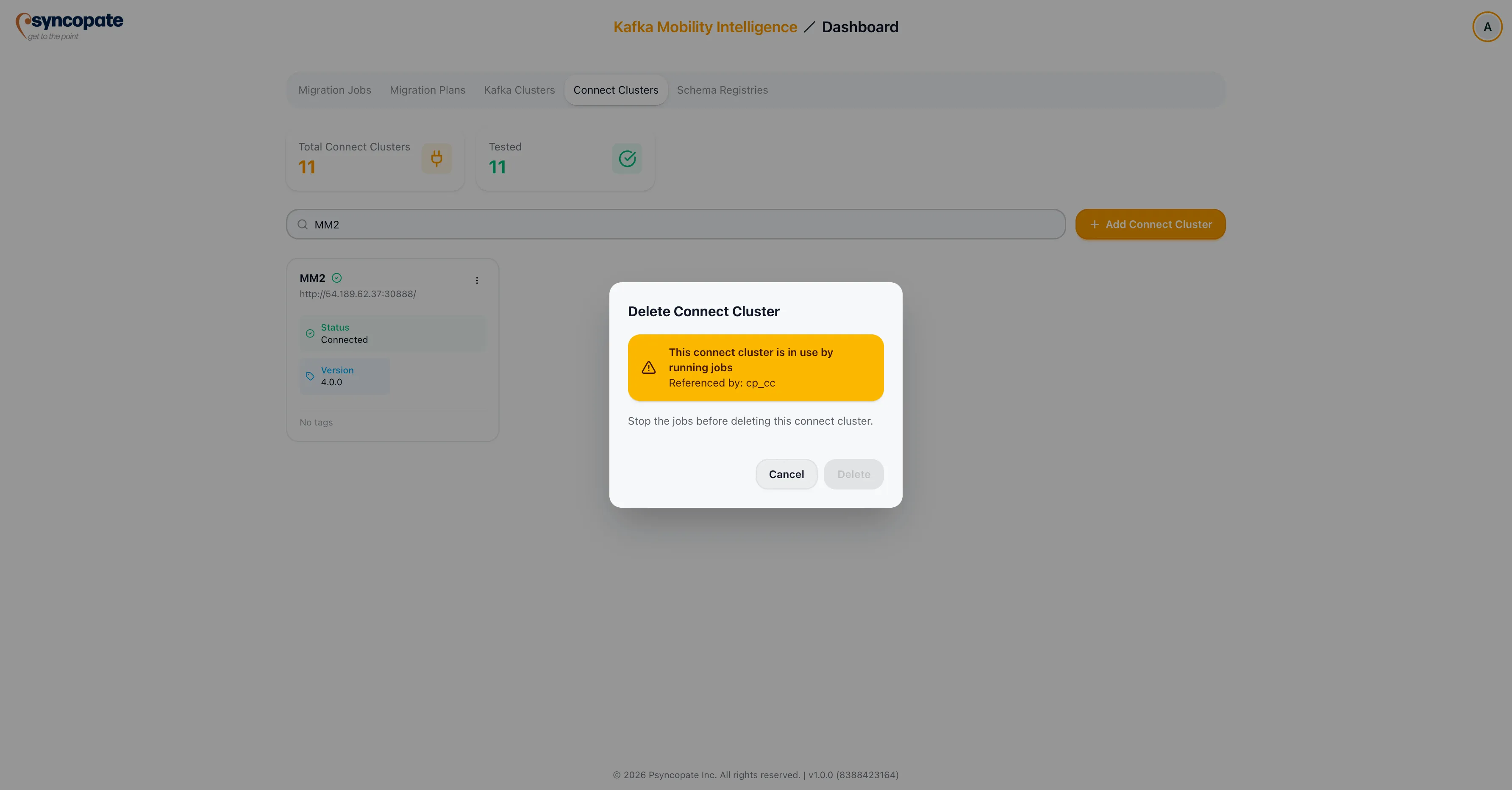Click the plug icon on Total Connect Clusters card
The image size is (1512, 790).
pyautogui.click(x=437, y=159)
